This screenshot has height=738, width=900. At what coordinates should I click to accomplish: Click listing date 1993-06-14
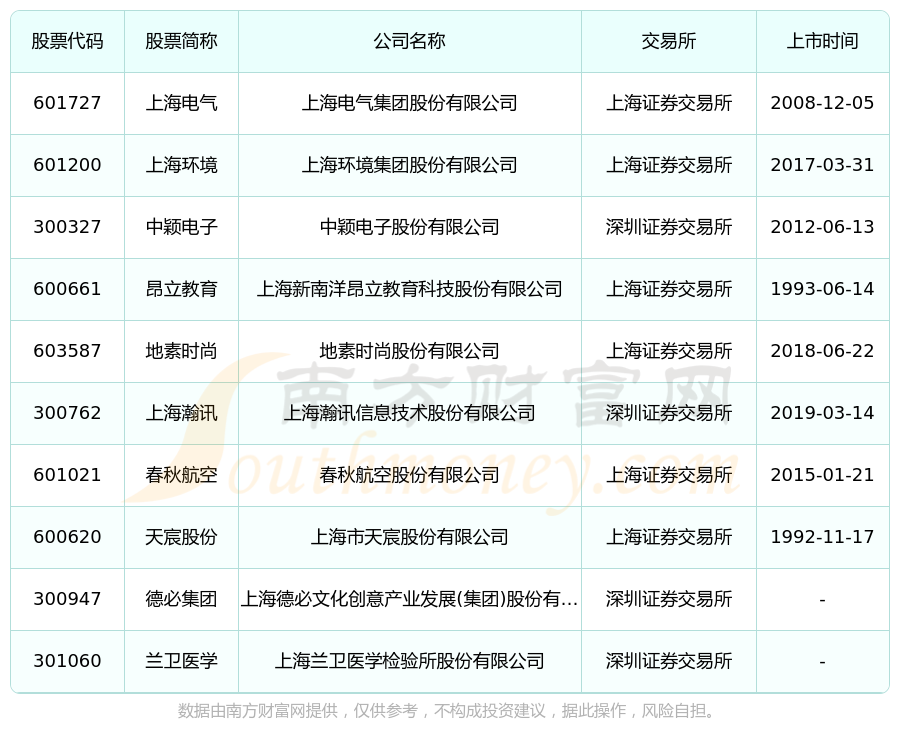click(x=823, y=289)
